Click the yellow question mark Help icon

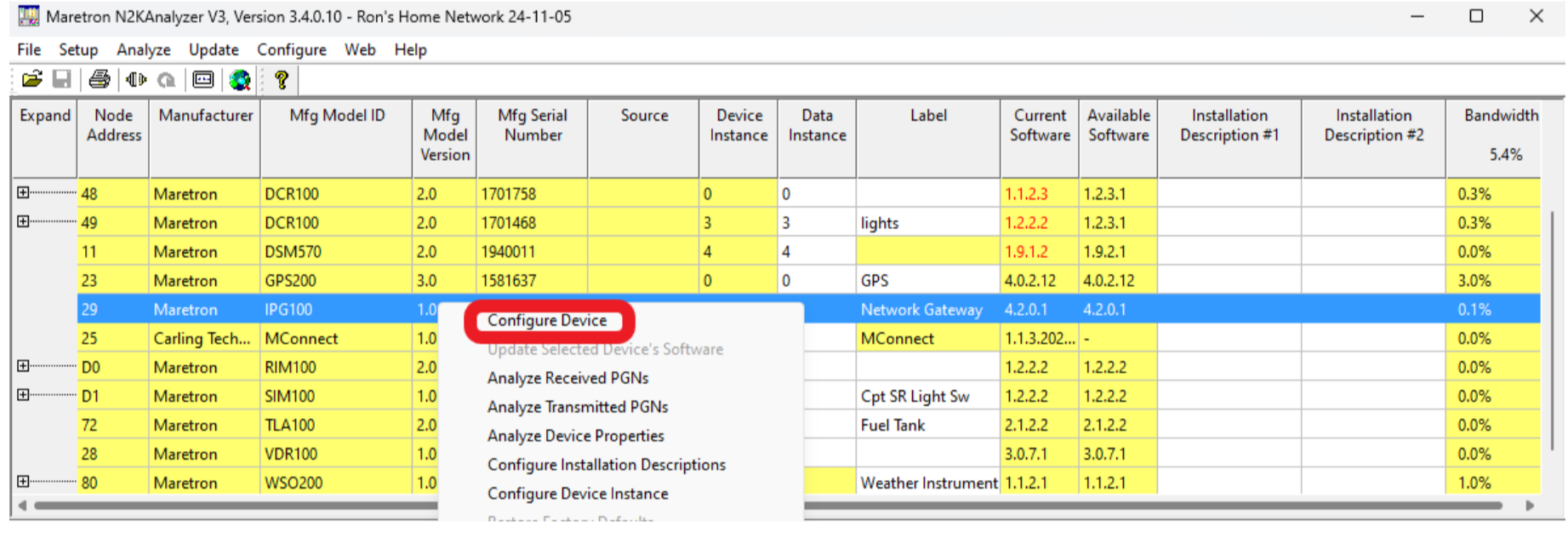click(282, 80)
